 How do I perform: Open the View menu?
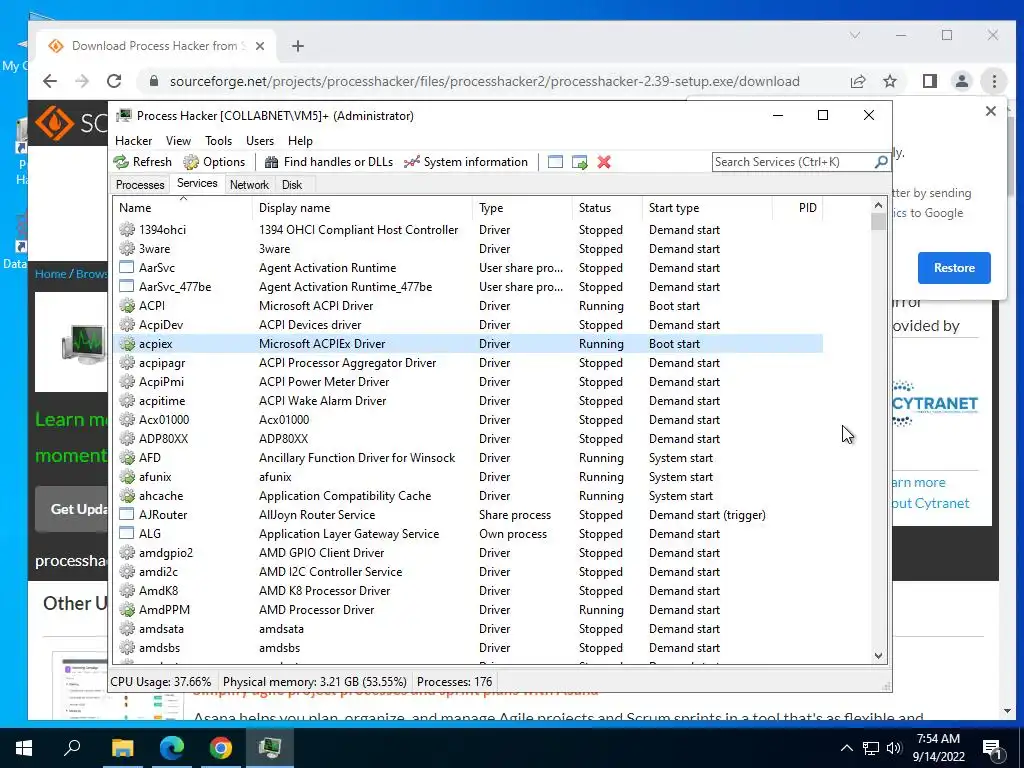[x=178, y=141]
